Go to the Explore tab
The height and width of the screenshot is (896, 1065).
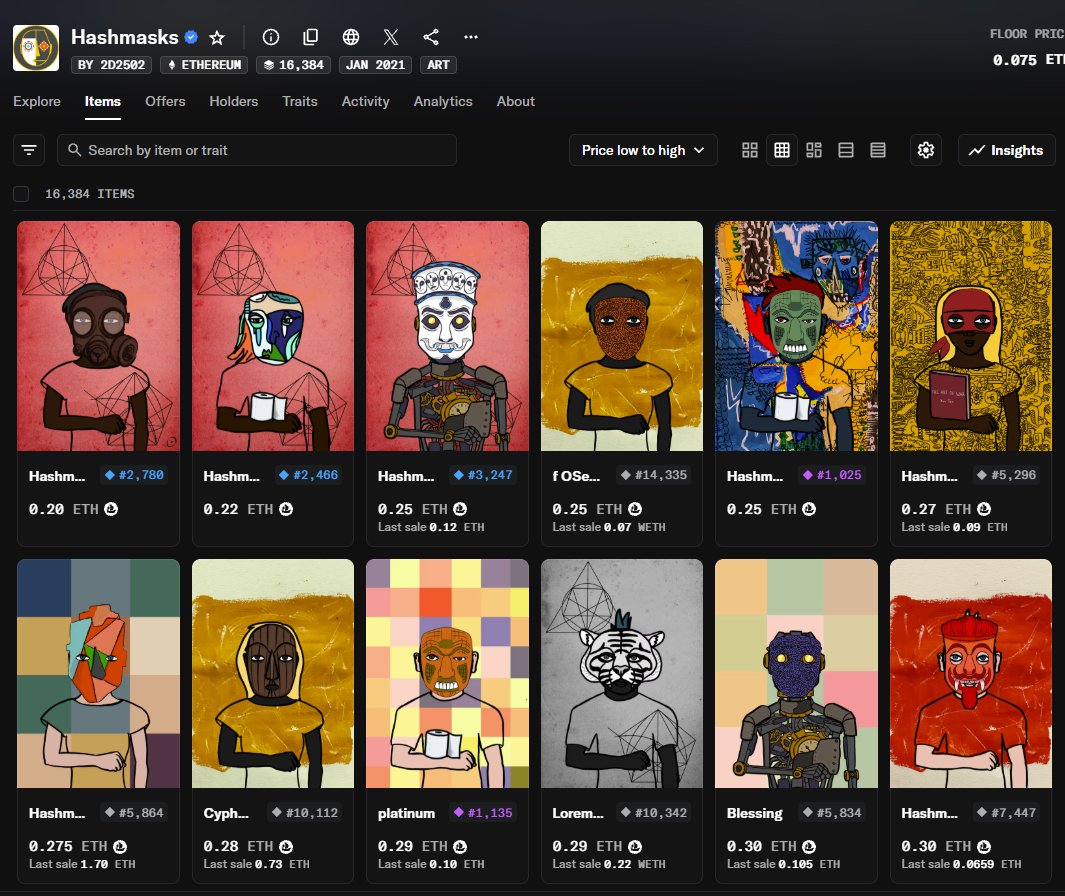click(37, 101)
